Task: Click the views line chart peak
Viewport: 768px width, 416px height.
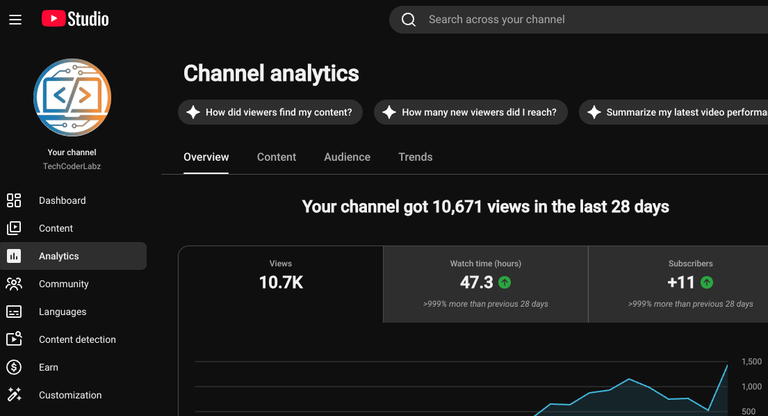Action: click(x=727, y=366)
